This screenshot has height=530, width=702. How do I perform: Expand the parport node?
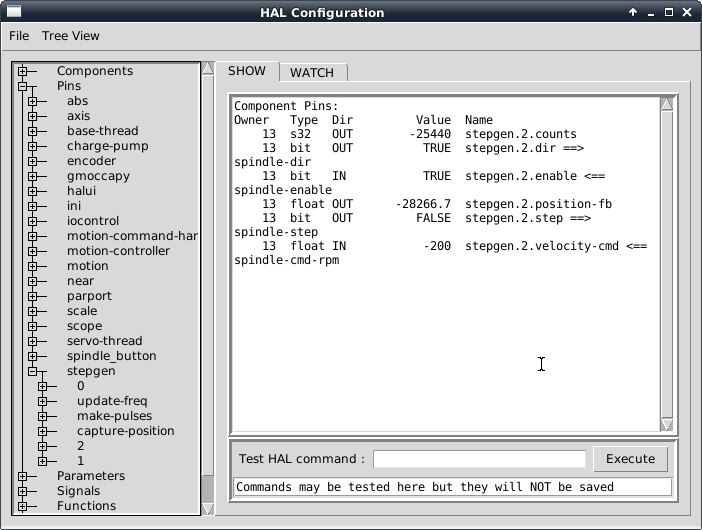tap(32, 296)
